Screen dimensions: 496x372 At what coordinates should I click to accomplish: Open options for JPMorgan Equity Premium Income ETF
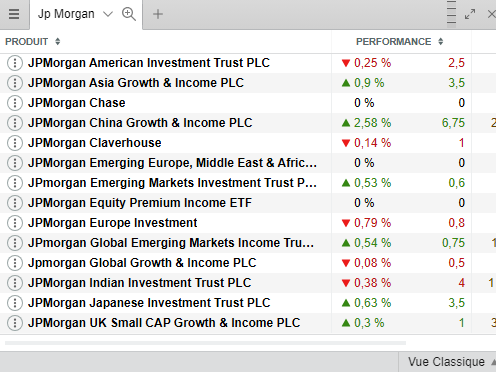(15, 203)
